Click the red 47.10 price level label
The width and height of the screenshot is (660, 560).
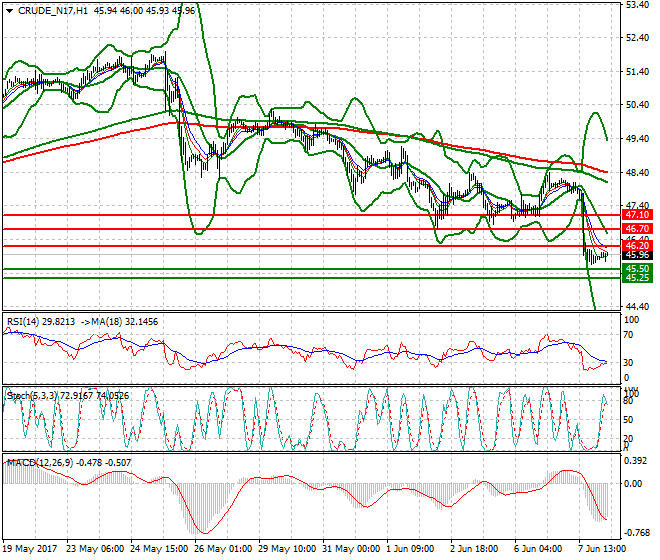coord(637,215)
